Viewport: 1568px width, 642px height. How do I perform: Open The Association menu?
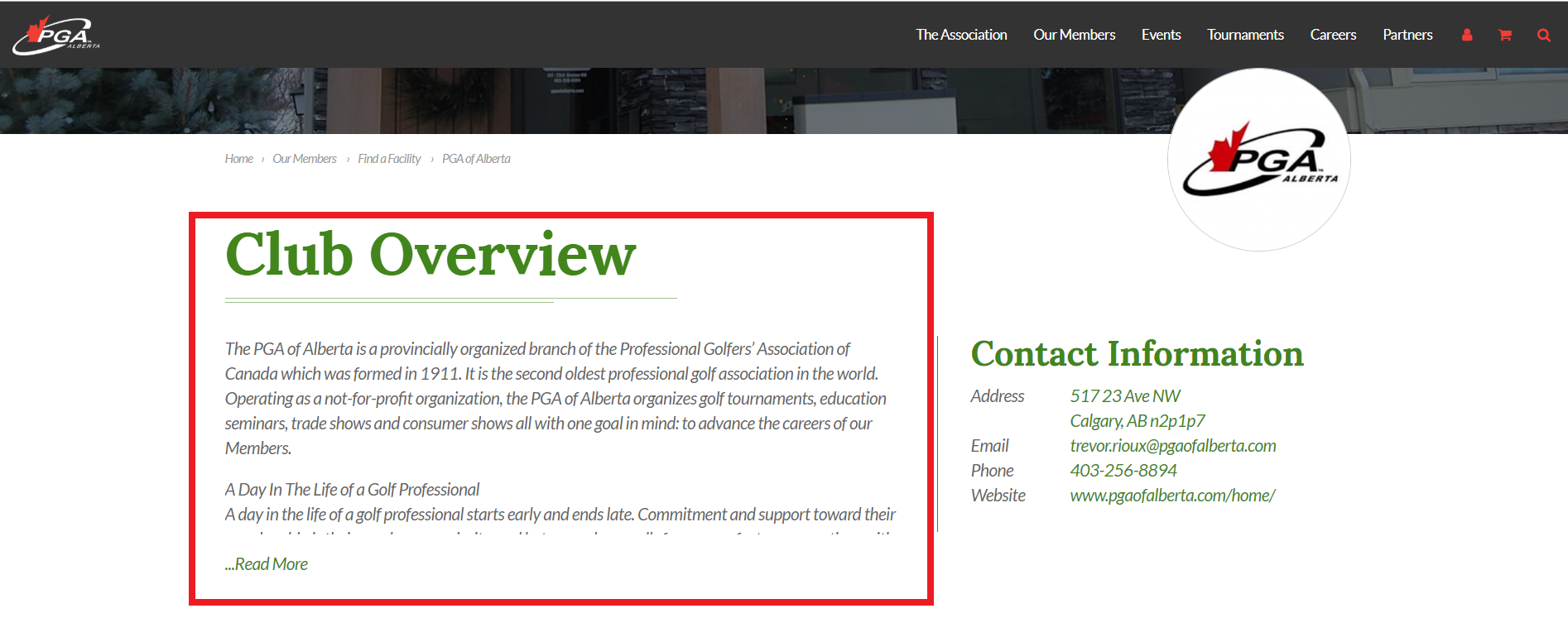pos(961,35)
